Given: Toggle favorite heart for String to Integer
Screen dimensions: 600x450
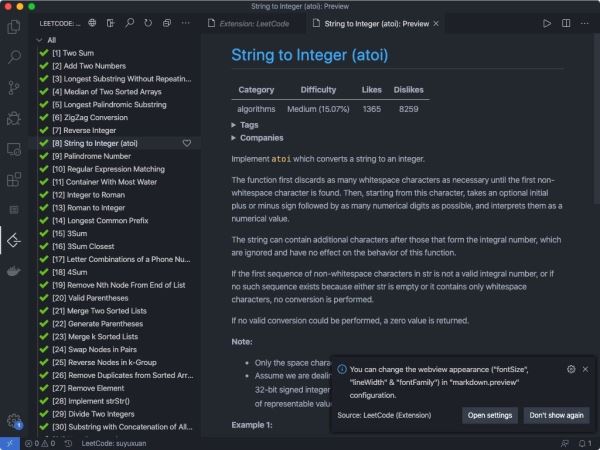Looking at the screenshot, I should [x=187, y=143].
